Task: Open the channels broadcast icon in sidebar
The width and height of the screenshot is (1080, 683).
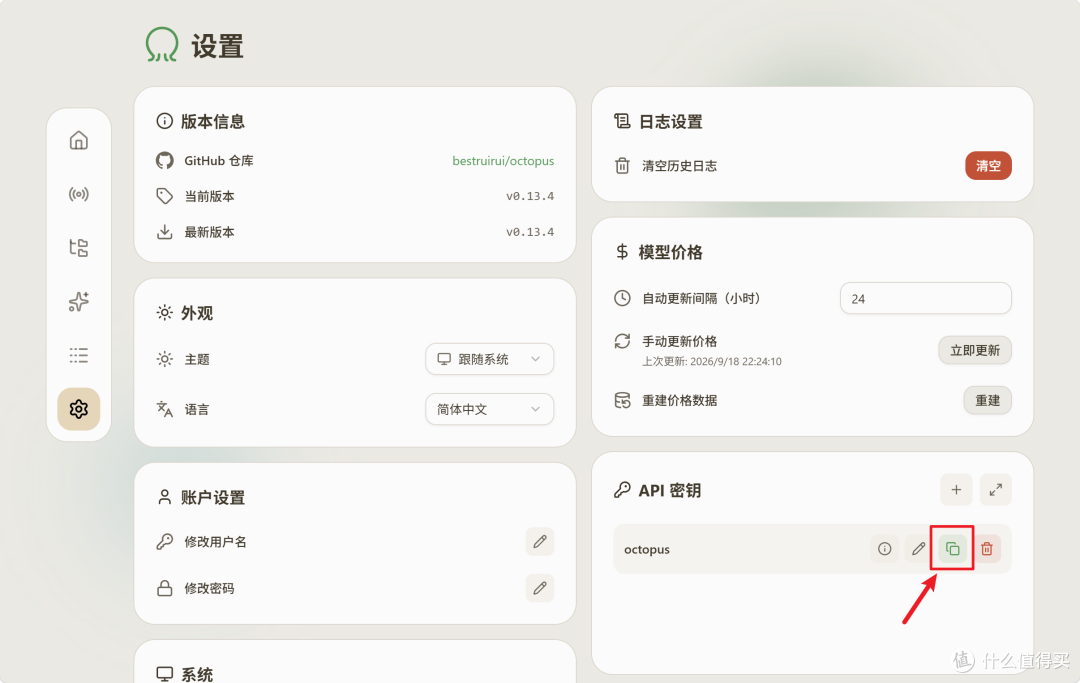Action: click(x=79, y=194)
